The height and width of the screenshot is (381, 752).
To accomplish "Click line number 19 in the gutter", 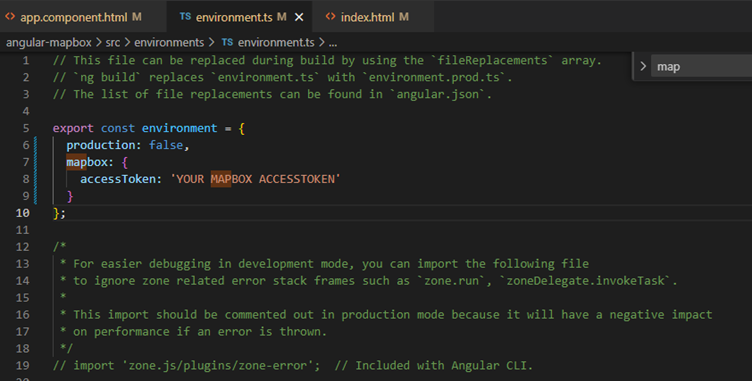I will click(23, 365).
